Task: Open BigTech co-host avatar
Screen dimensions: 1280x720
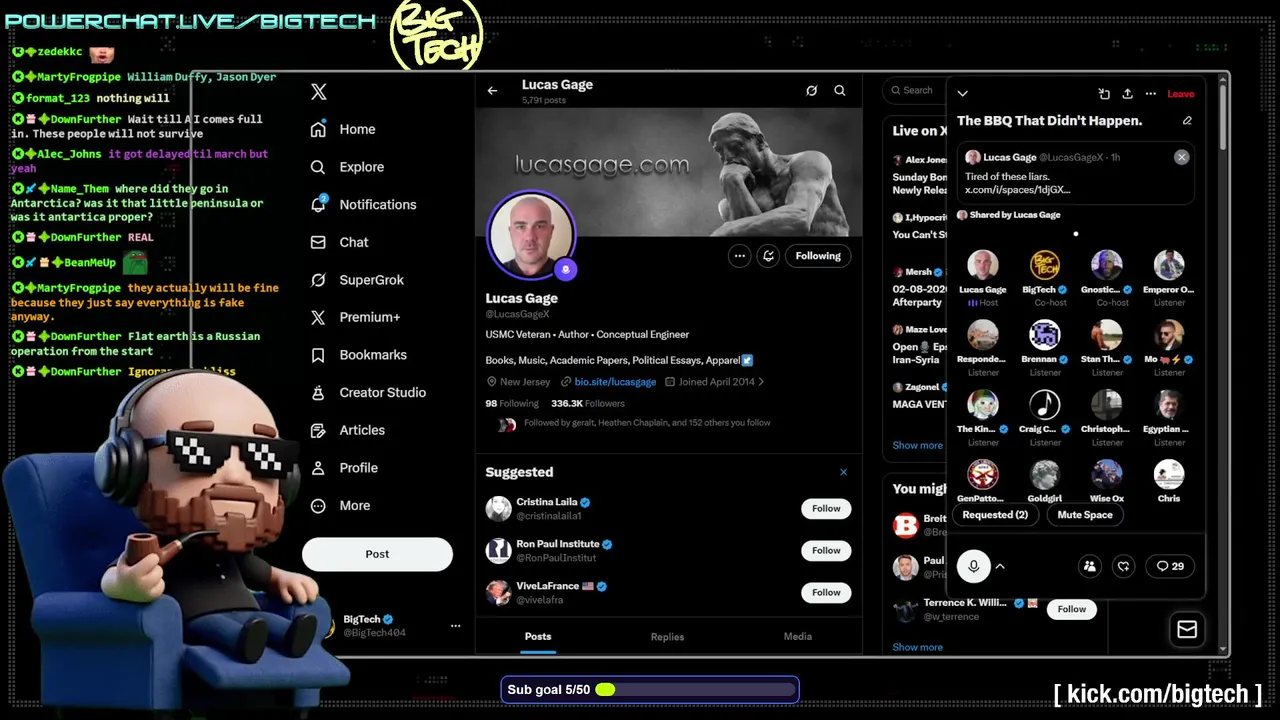Action: [x=1045, y=265]
